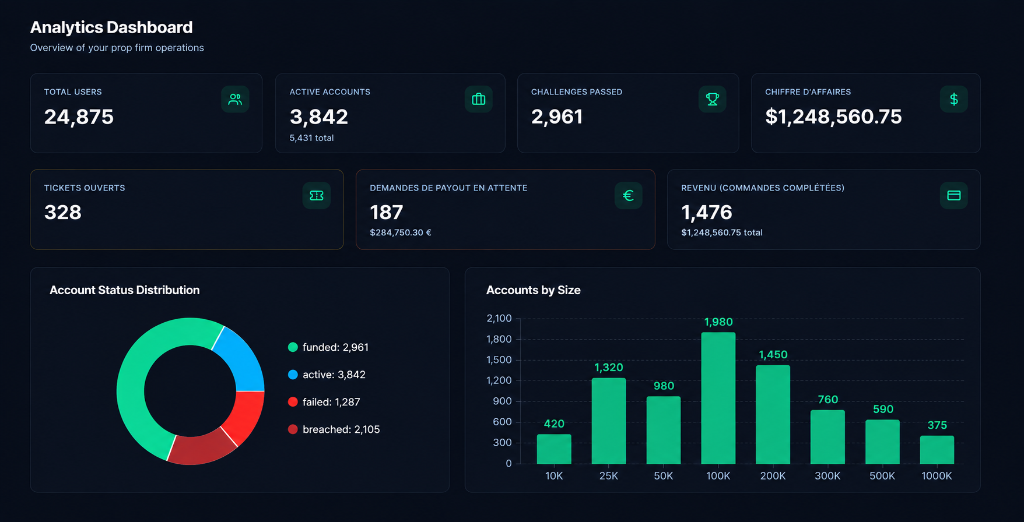
Task: Click the Total Users value 24,875
Action: click(79, 117)
